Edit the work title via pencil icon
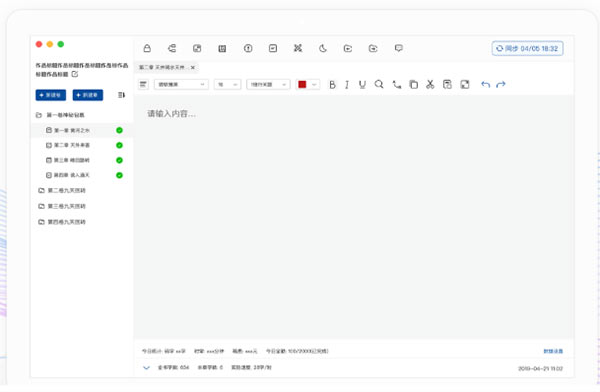The height and width of the screenshot is (392, 600). [x=75, y=74]
